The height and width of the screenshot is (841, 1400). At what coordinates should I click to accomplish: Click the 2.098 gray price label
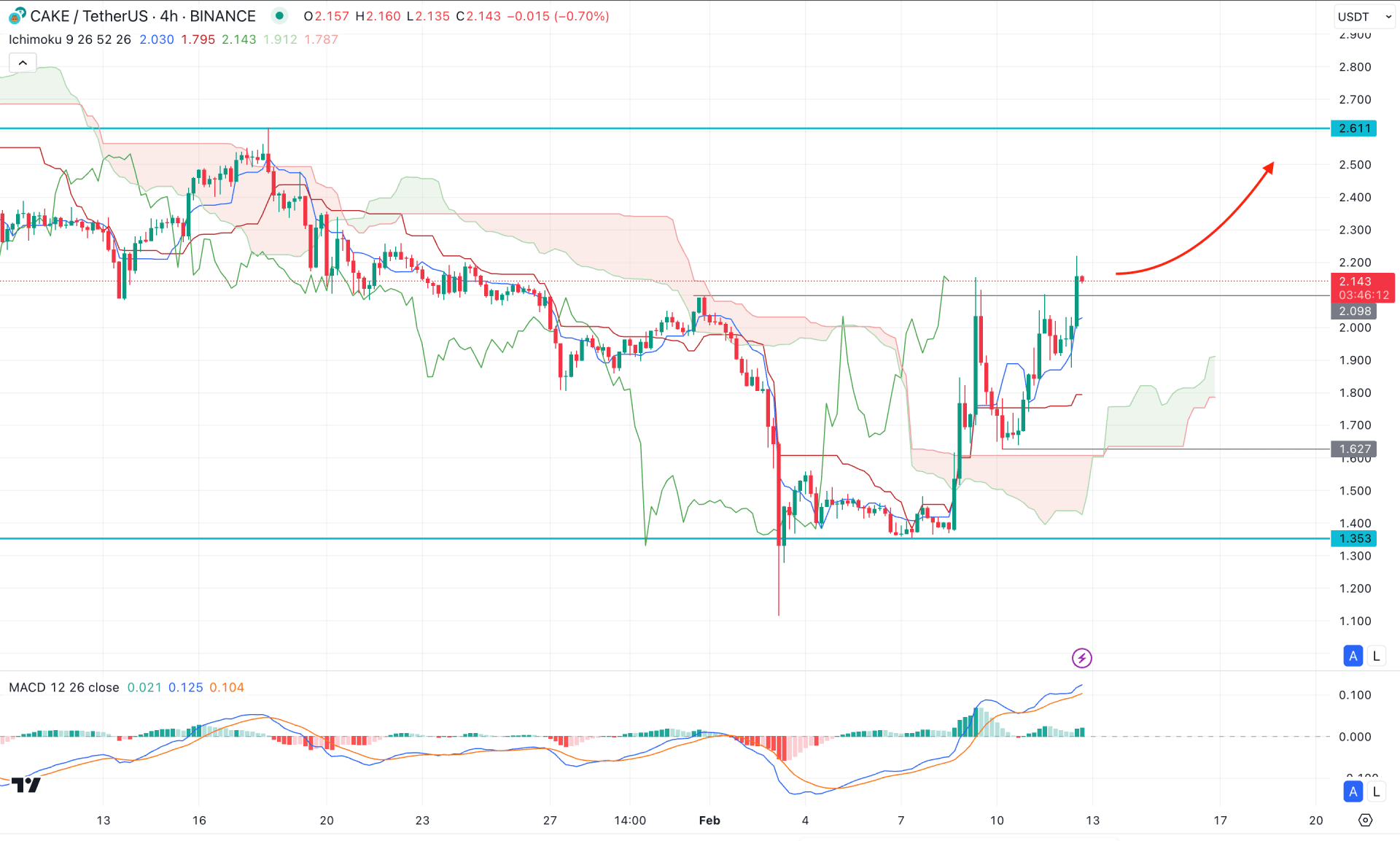coord(1353,311)
